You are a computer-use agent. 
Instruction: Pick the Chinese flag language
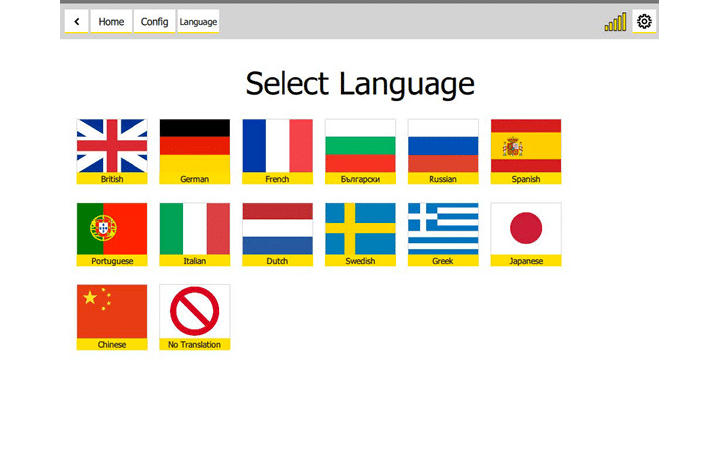tap(112, 317)
